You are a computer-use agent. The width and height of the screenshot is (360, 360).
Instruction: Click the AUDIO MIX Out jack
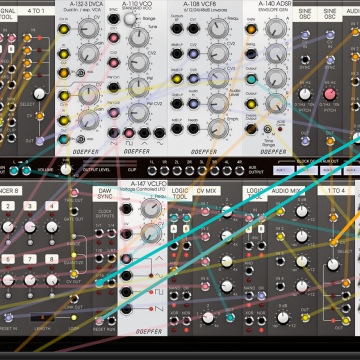click(x=305, y=318)
